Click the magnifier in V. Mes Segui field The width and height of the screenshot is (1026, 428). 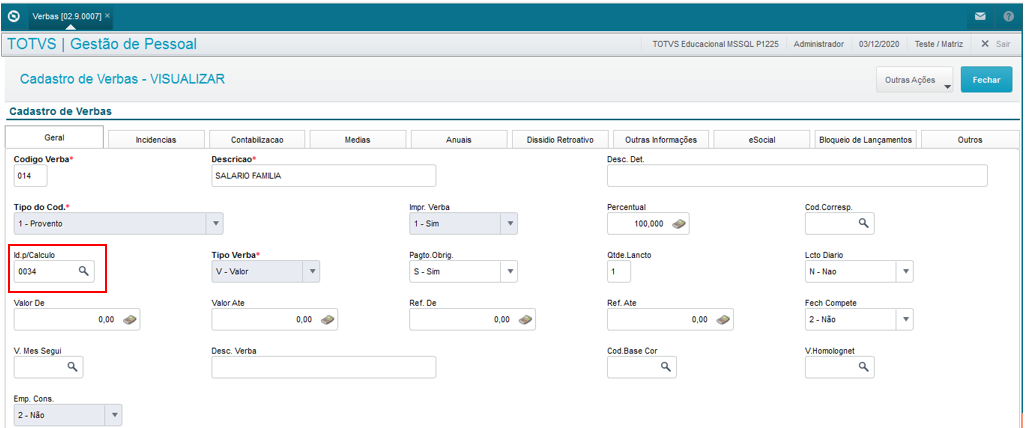pos(72,367)
